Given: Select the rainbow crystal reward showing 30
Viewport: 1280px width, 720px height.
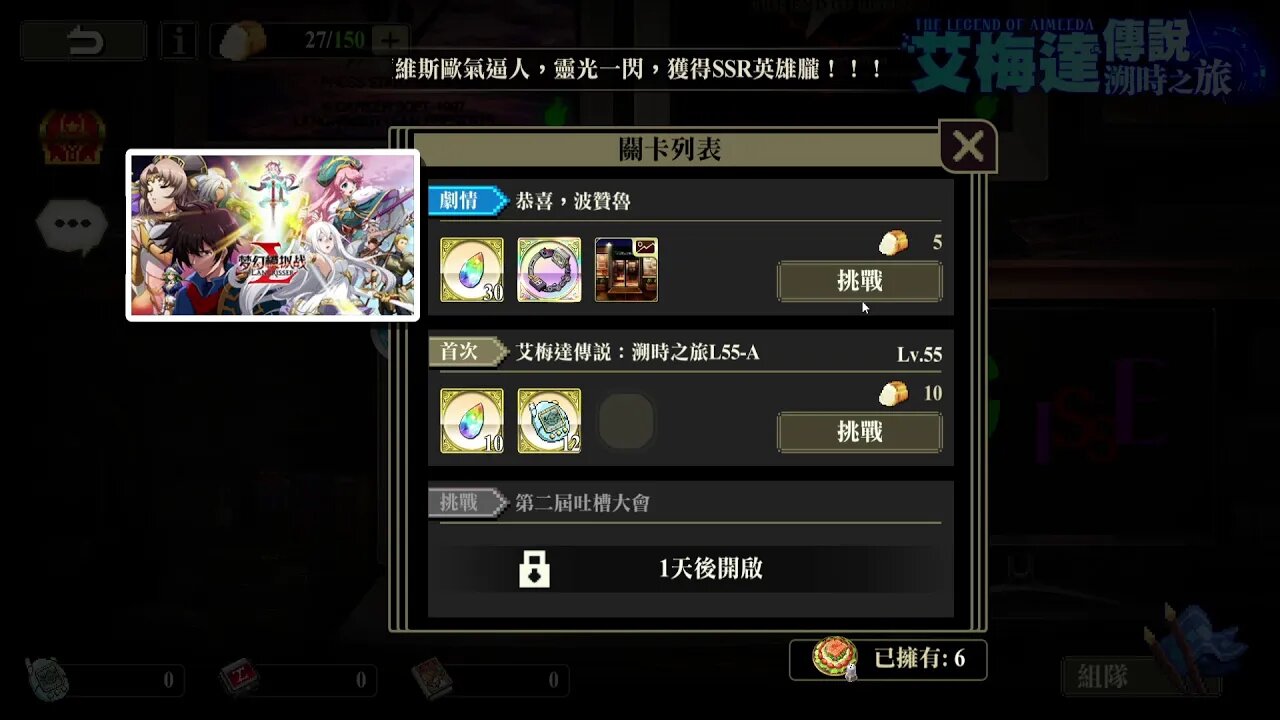Looking at the screenshot, I should pyautogui.click(x=472, y=270).
